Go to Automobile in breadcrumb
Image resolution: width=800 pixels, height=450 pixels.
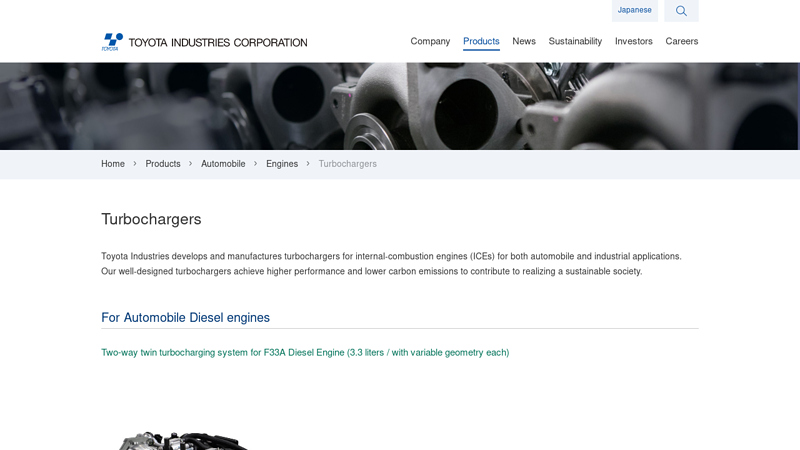coord(223,164)
